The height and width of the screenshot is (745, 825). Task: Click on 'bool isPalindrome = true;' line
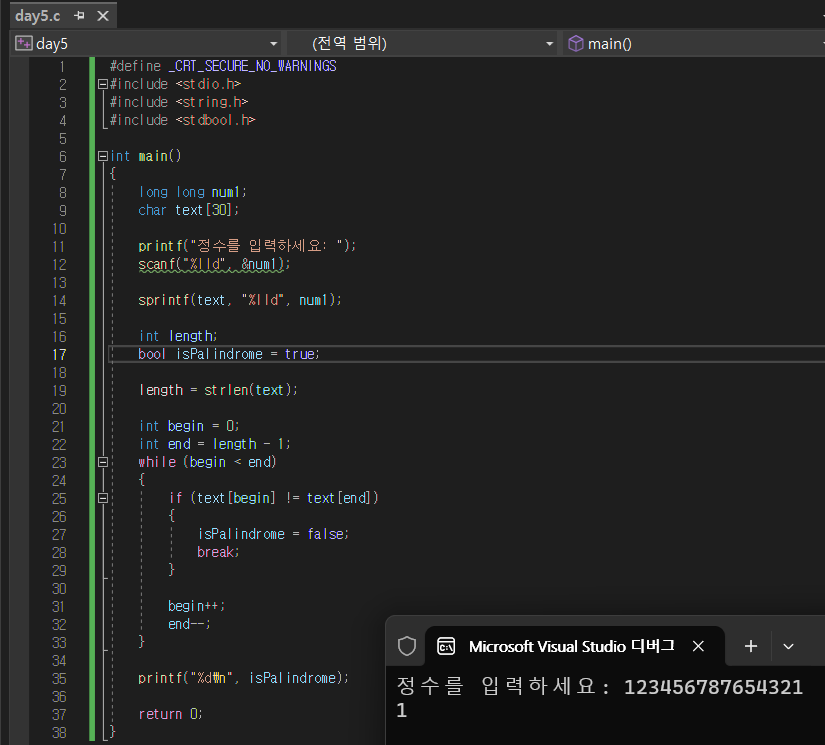point(229,354)
